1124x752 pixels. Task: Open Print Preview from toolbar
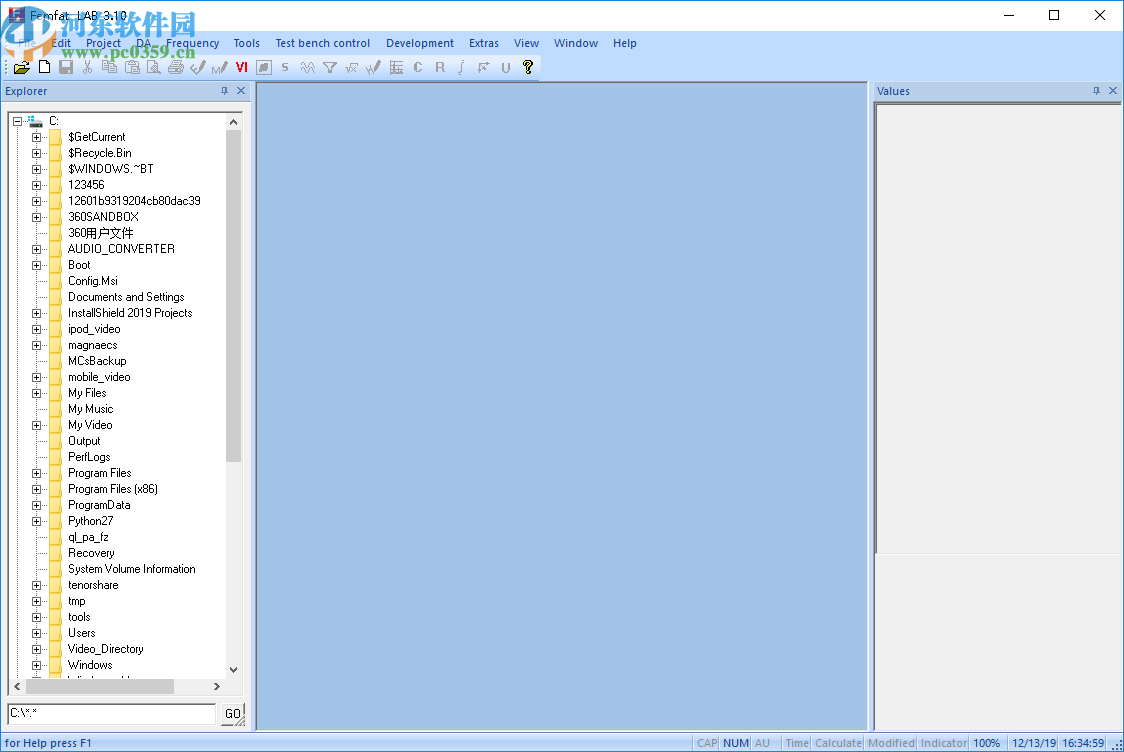pyautogui.click(x=153, y=67)
